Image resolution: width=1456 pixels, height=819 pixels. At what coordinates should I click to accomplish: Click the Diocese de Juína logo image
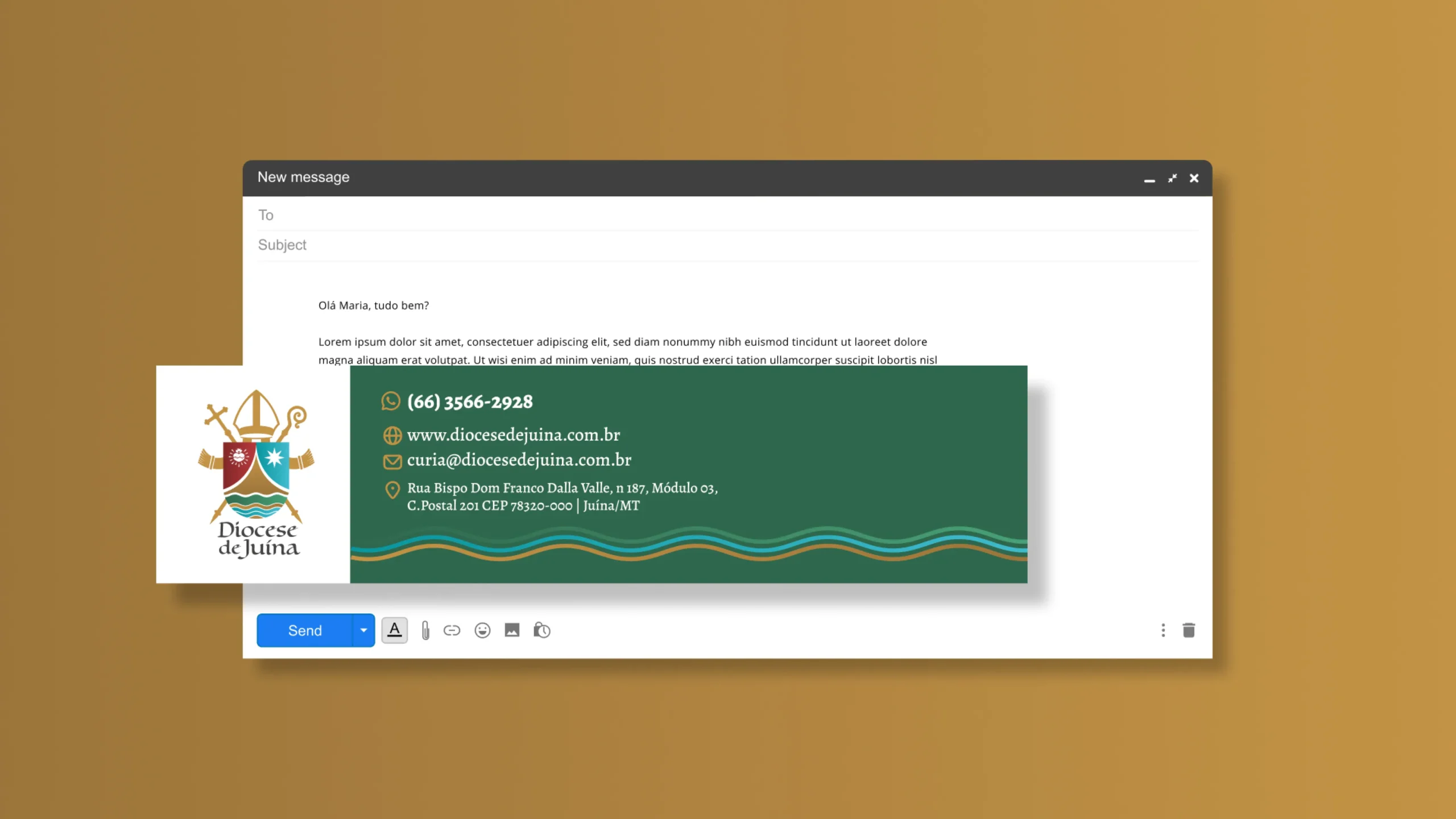(255, 474)
